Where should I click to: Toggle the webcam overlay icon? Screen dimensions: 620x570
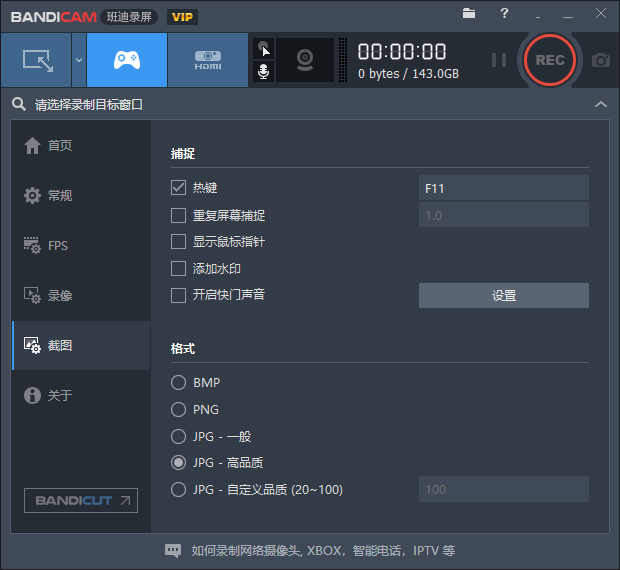point(304,60)
